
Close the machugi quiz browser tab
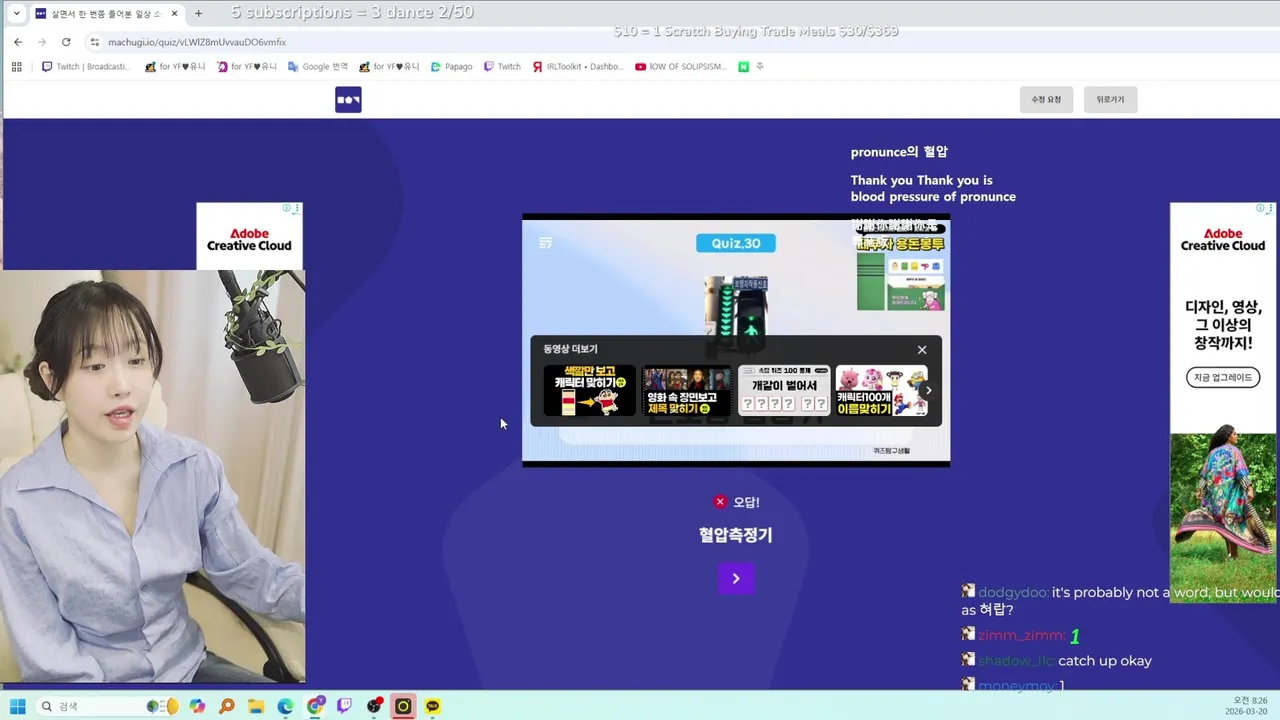pyautogui.click(x=174, y=13)
